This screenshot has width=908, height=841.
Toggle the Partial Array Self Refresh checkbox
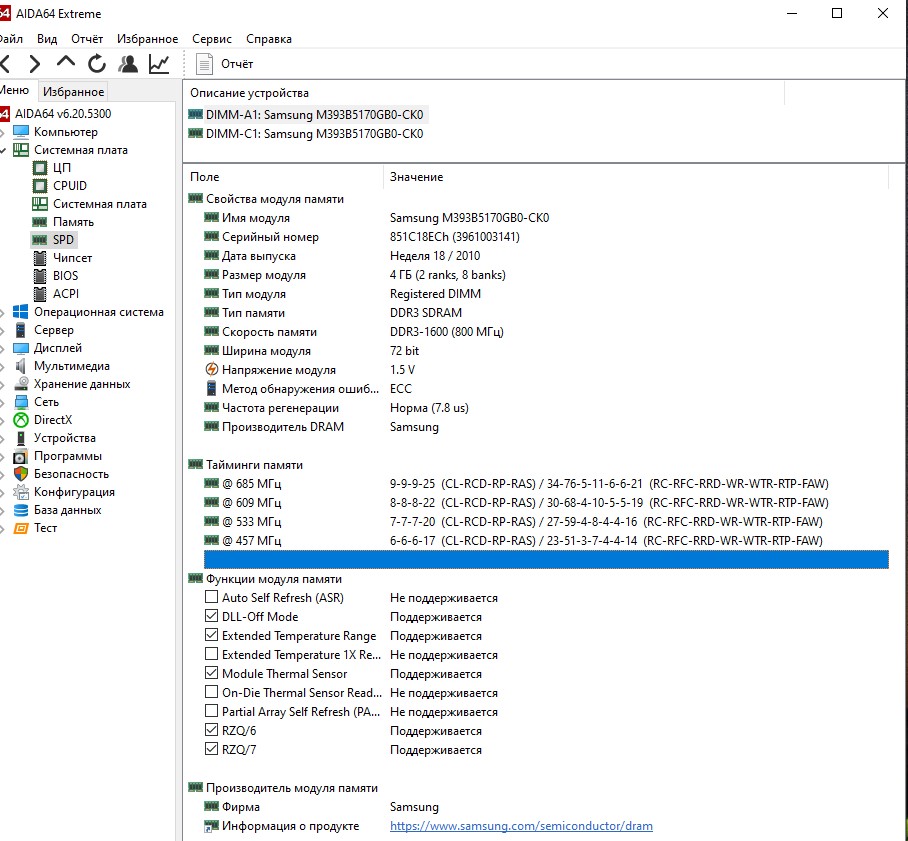[x=212, y=711]
